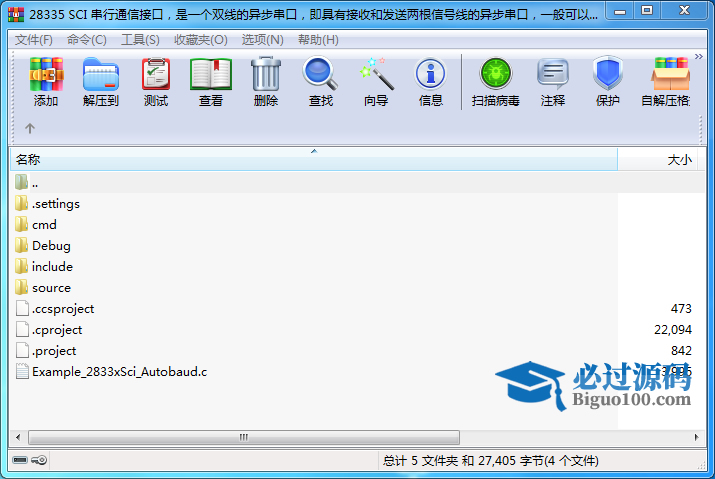Select the .cproject file icon
Viewport: 715px width, 479px height.
[x=22, y=329]
